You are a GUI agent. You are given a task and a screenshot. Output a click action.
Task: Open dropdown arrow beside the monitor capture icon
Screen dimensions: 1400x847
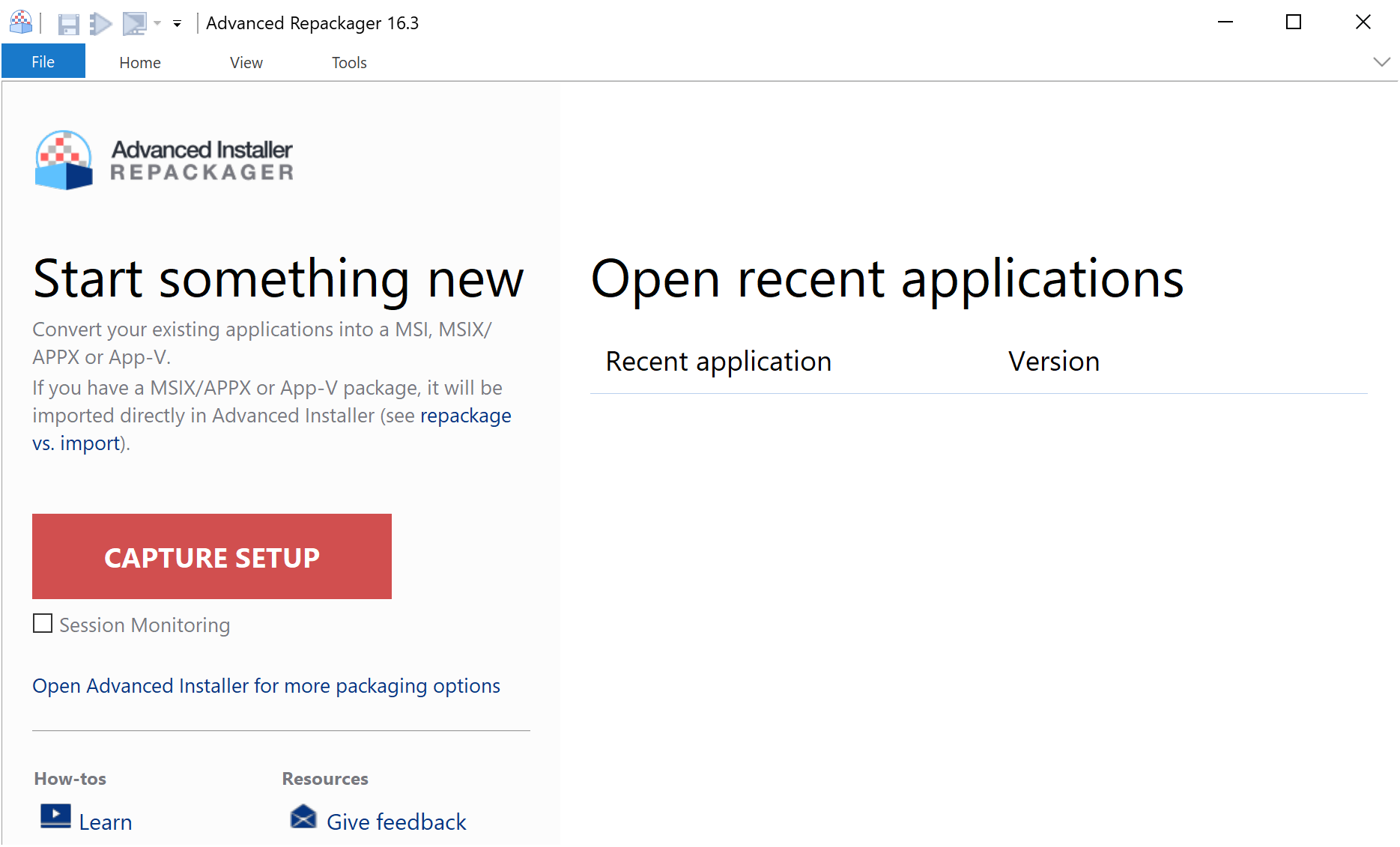click(x=157, y=24)
